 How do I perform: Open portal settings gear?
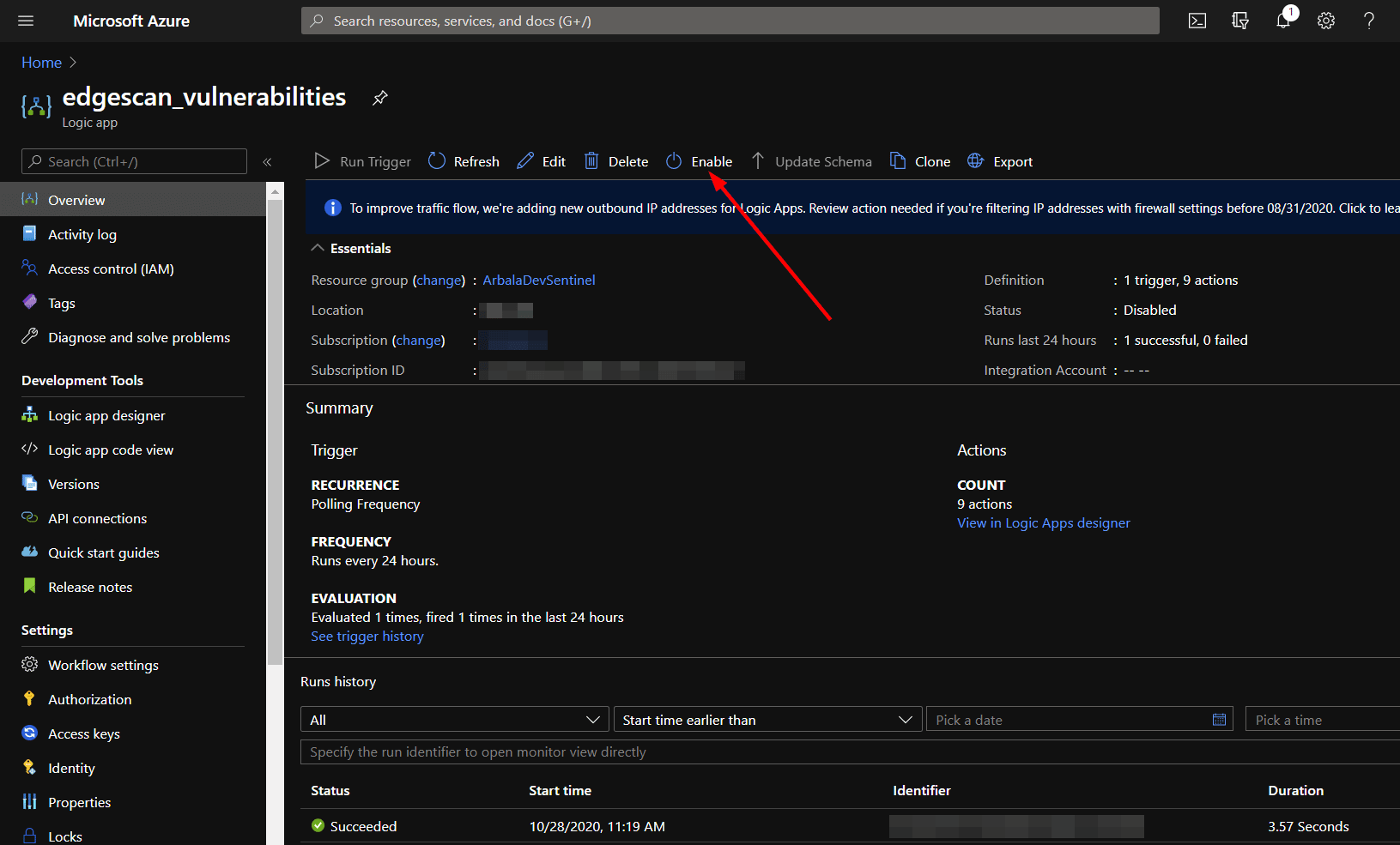point(1326,21)
